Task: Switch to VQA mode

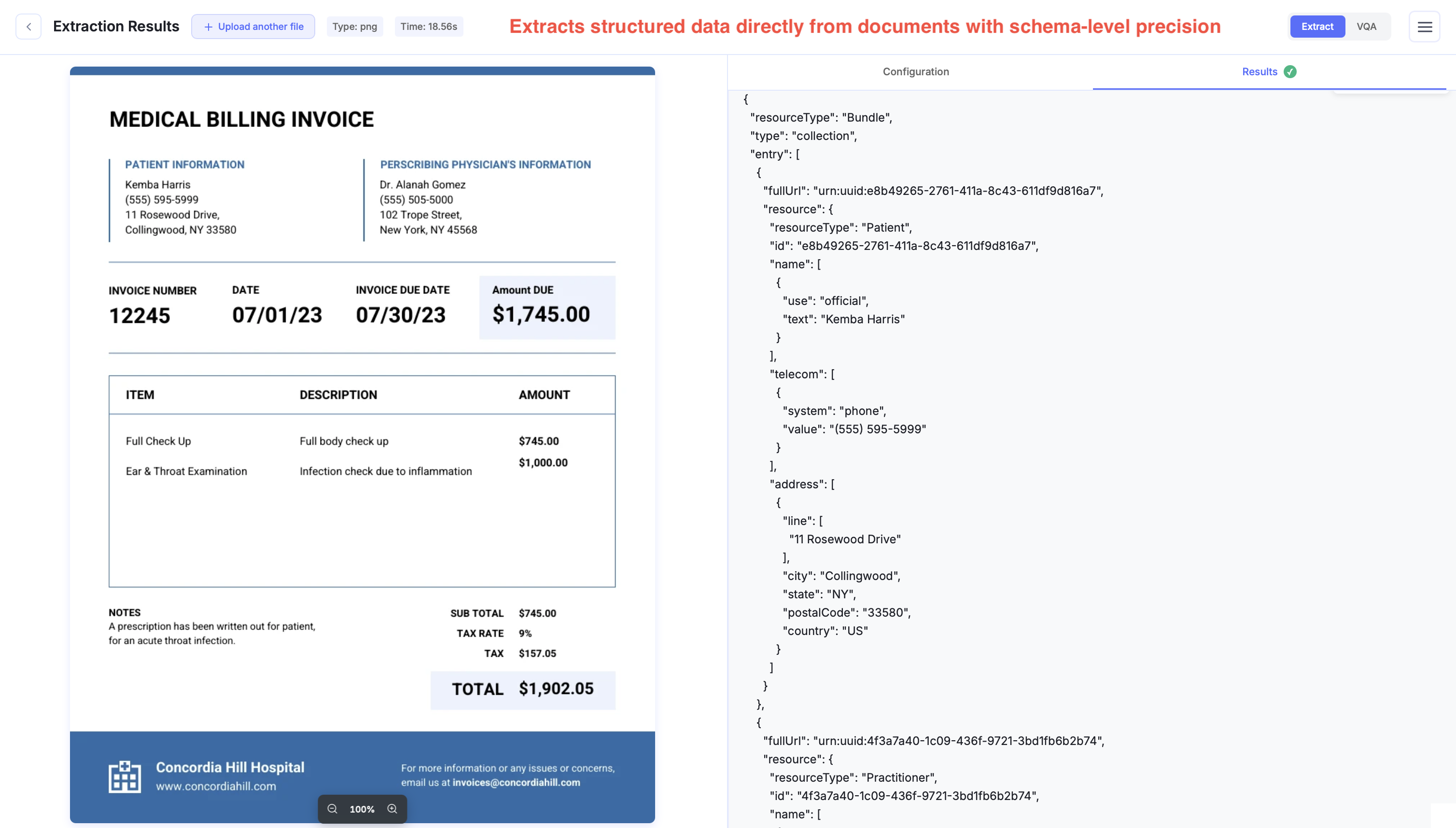Action: (1366, 27)
